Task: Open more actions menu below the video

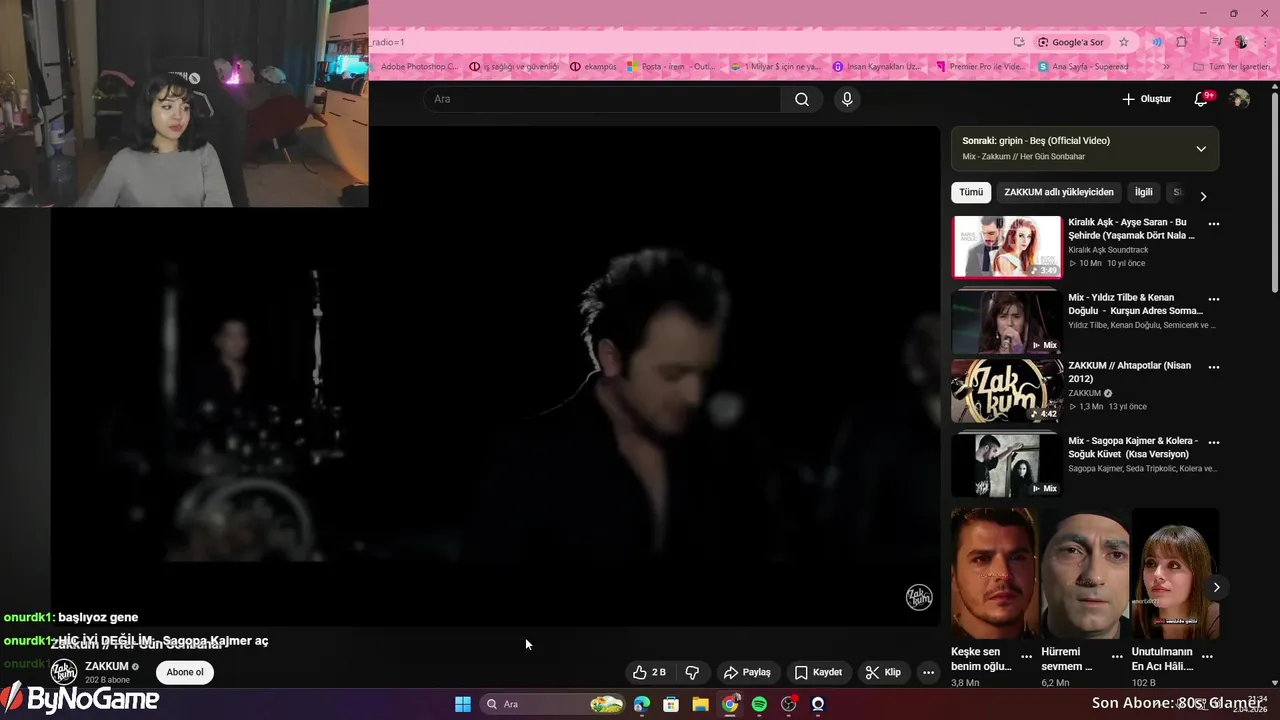Action: click(x=928, y=672)
